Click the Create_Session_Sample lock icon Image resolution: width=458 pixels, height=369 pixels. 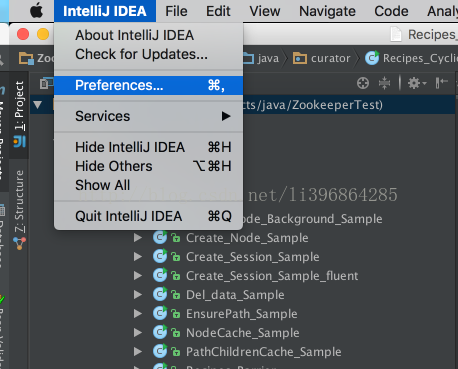pyautogui.click(x=176, y=257)
